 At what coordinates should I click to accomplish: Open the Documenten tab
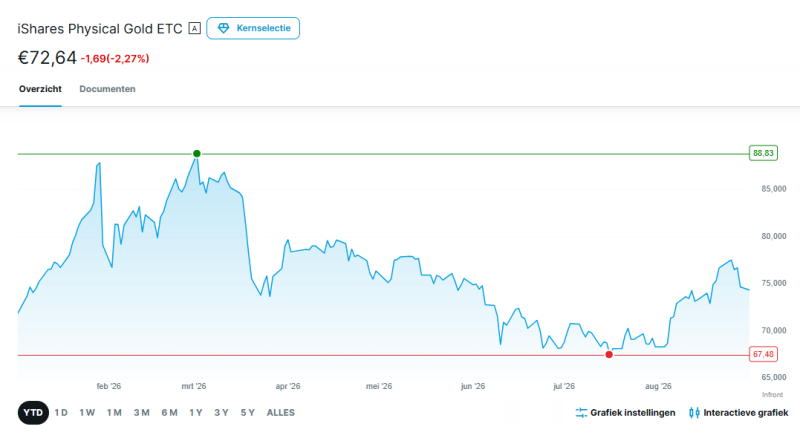click(x=107, y=89)
